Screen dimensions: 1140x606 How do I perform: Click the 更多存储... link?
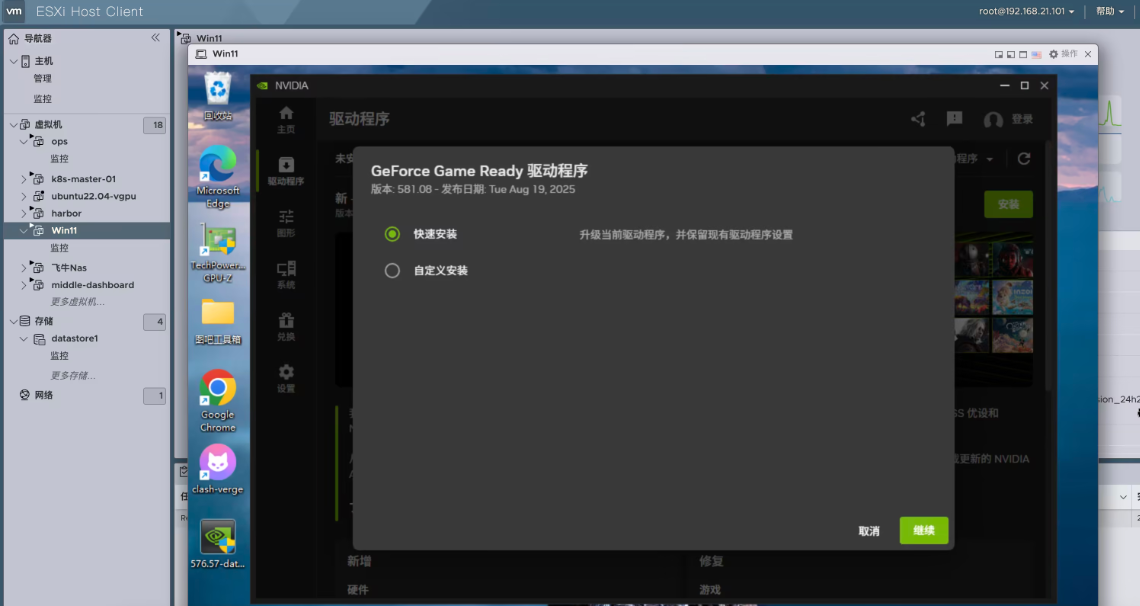tap(73, 376)
